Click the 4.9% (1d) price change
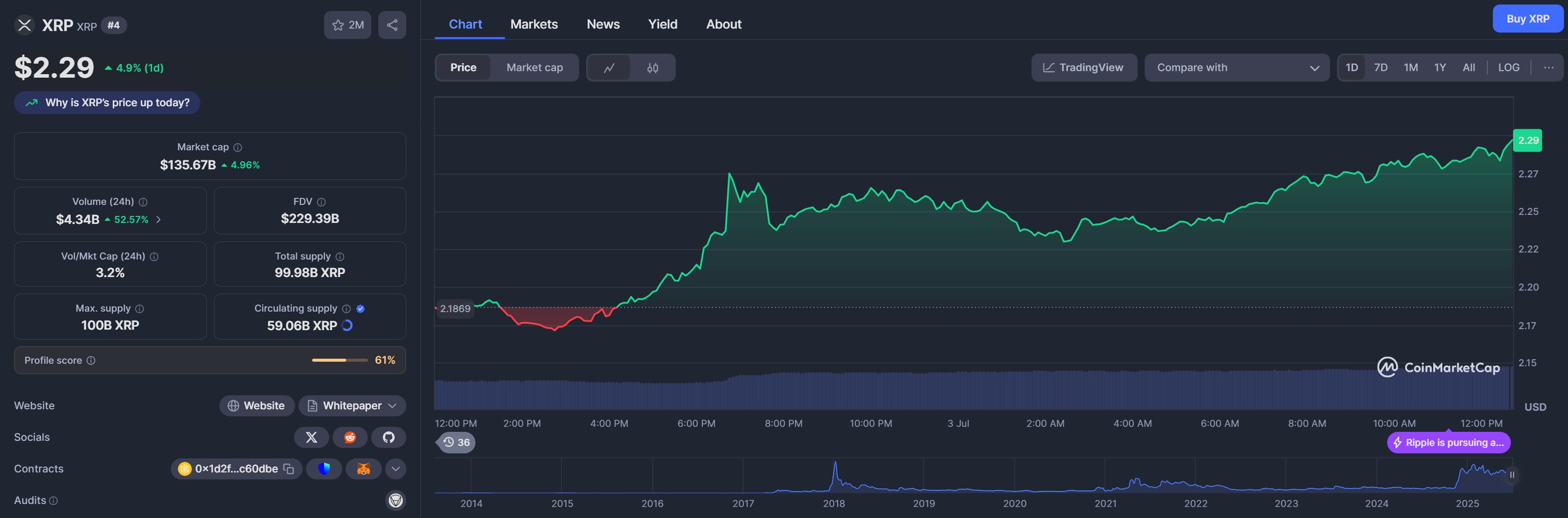 [134, 68]
